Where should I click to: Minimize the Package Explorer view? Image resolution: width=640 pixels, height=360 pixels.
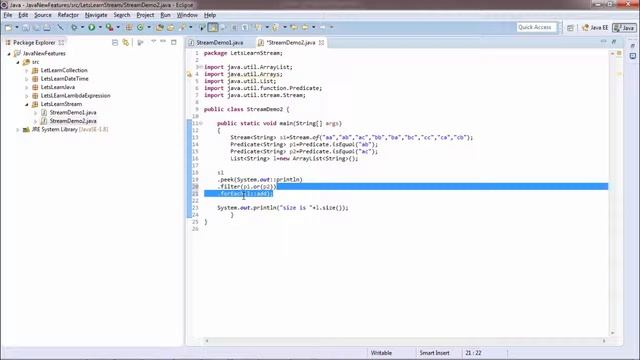point(163,42)
